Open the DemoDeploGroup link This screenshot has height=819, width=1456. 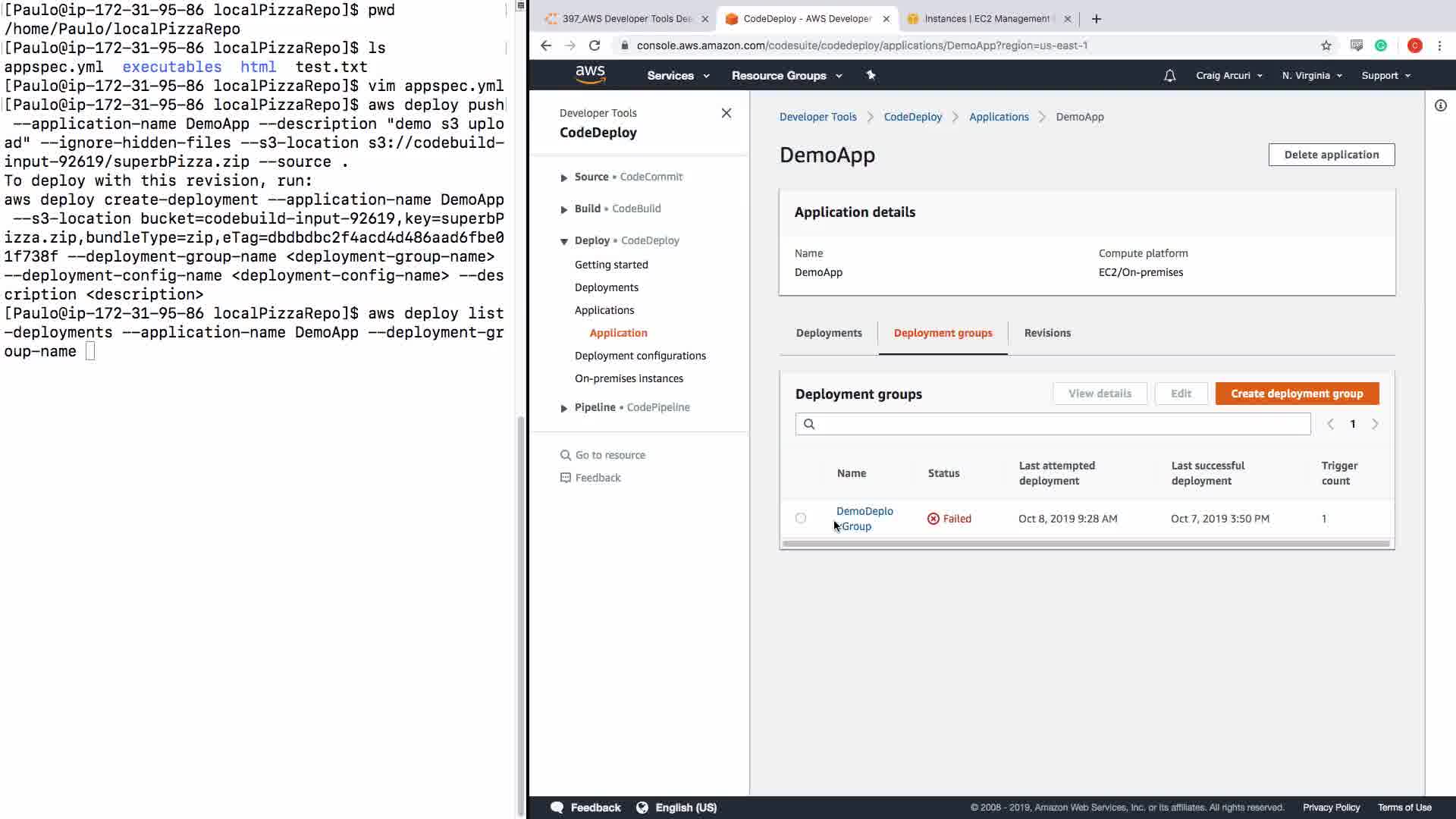[864, 511]
